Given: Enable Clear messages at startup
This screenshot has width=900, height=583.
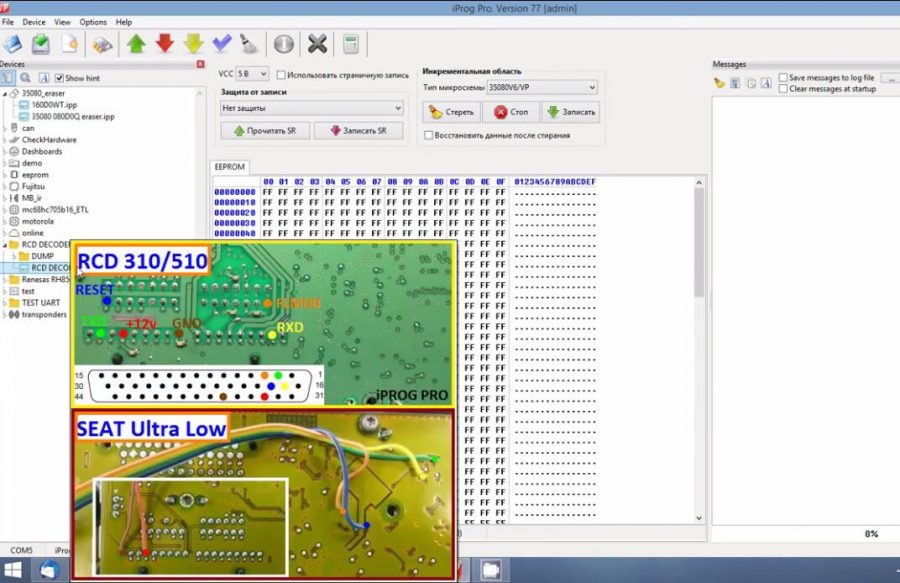Looking at the screenshot, I should [x=783, y=88].
